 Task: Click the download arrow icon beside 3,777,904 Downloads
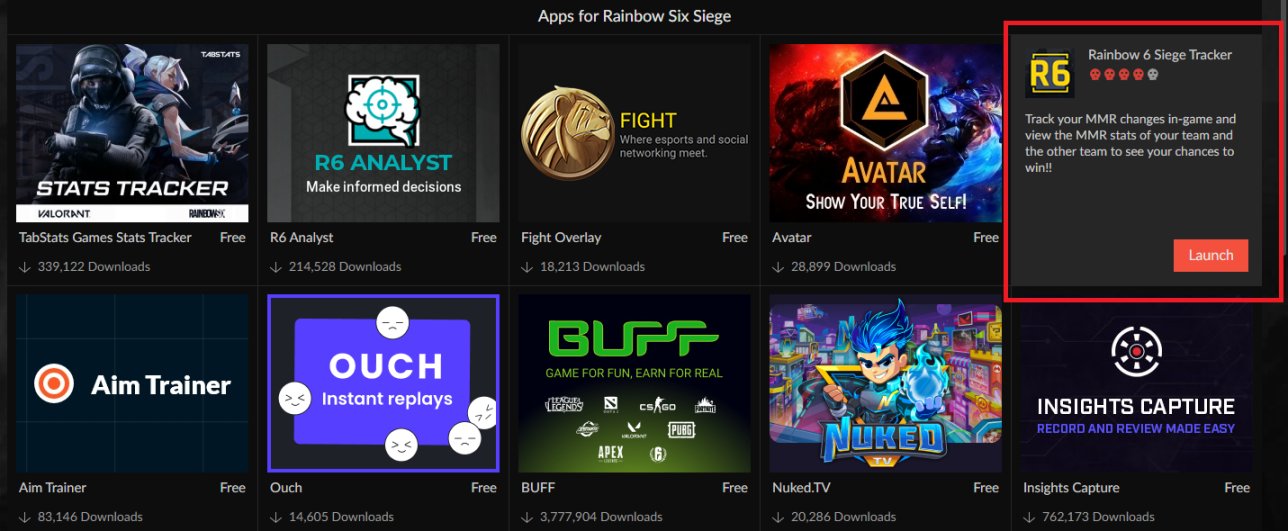click(x=527, y=517)
